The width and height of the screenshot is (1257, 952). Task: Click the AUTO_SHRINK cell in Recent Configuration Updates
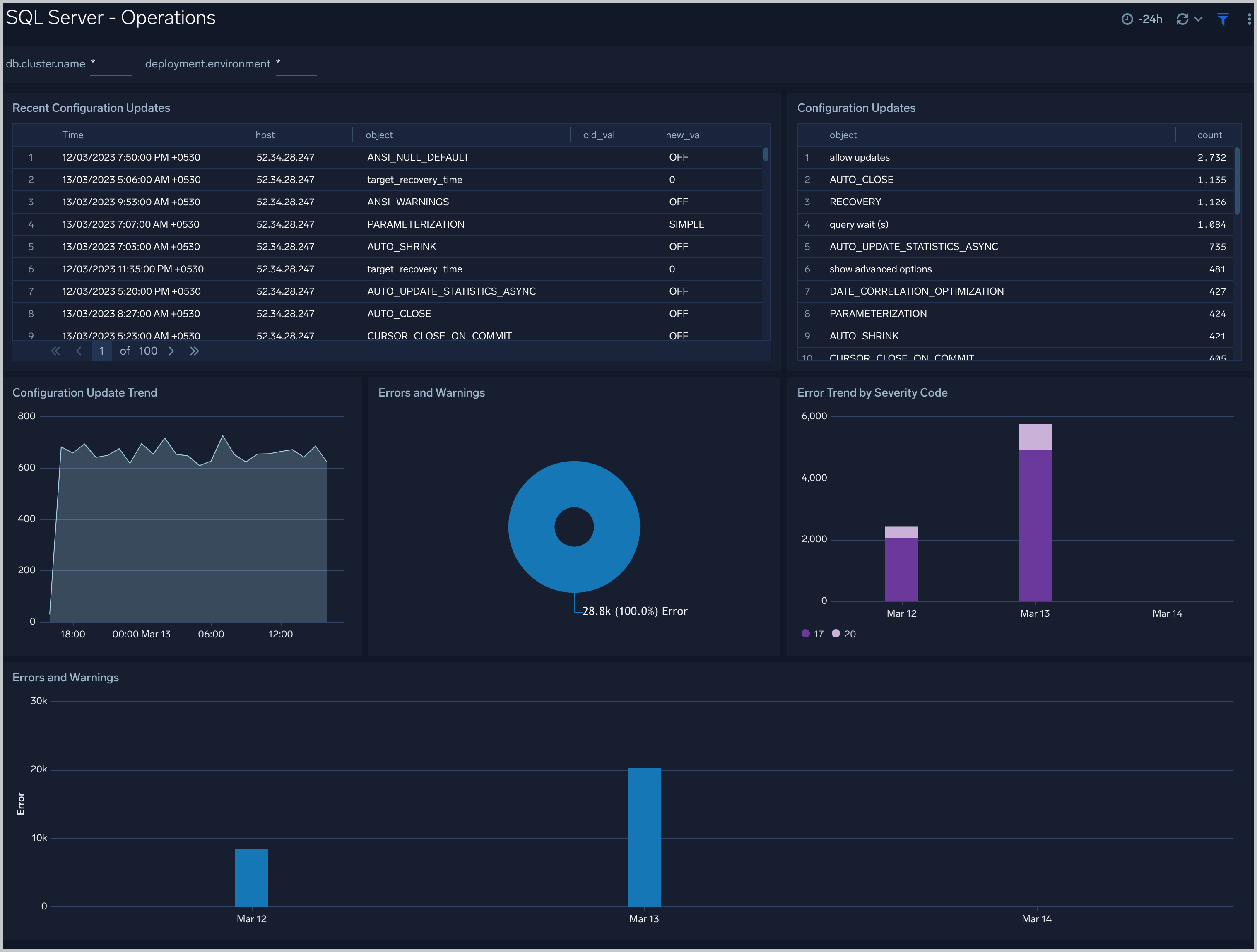click(401, 247)
